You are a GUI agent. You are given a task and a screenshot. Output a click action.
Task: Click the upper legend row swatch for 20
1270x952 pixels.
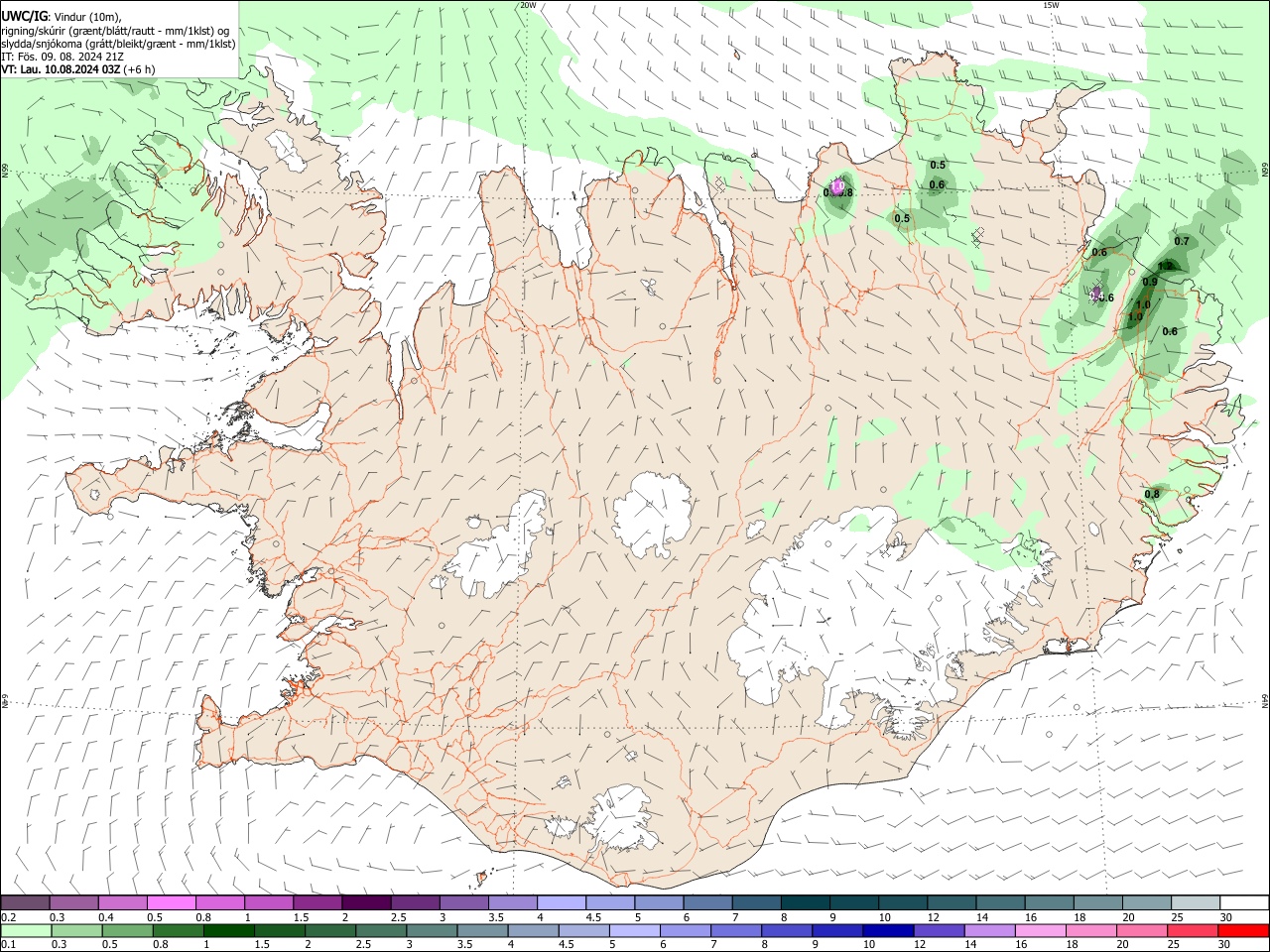(1147, 902)
